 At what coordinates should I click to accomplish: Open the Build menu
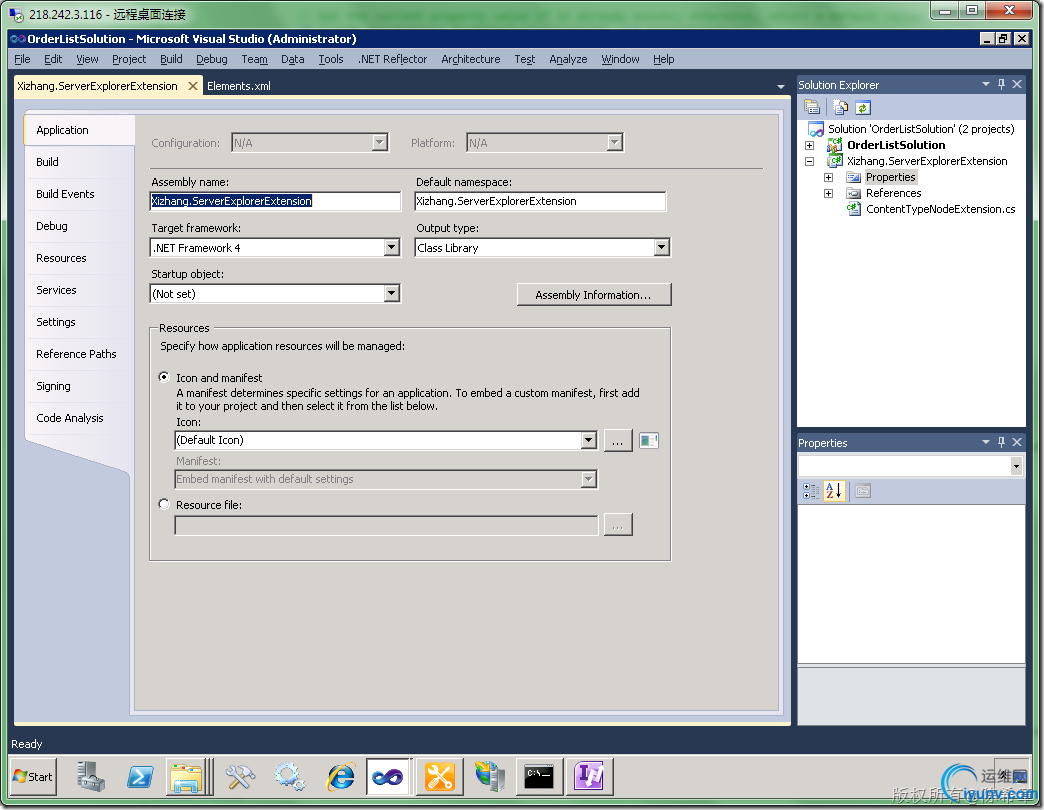point(171,59)
